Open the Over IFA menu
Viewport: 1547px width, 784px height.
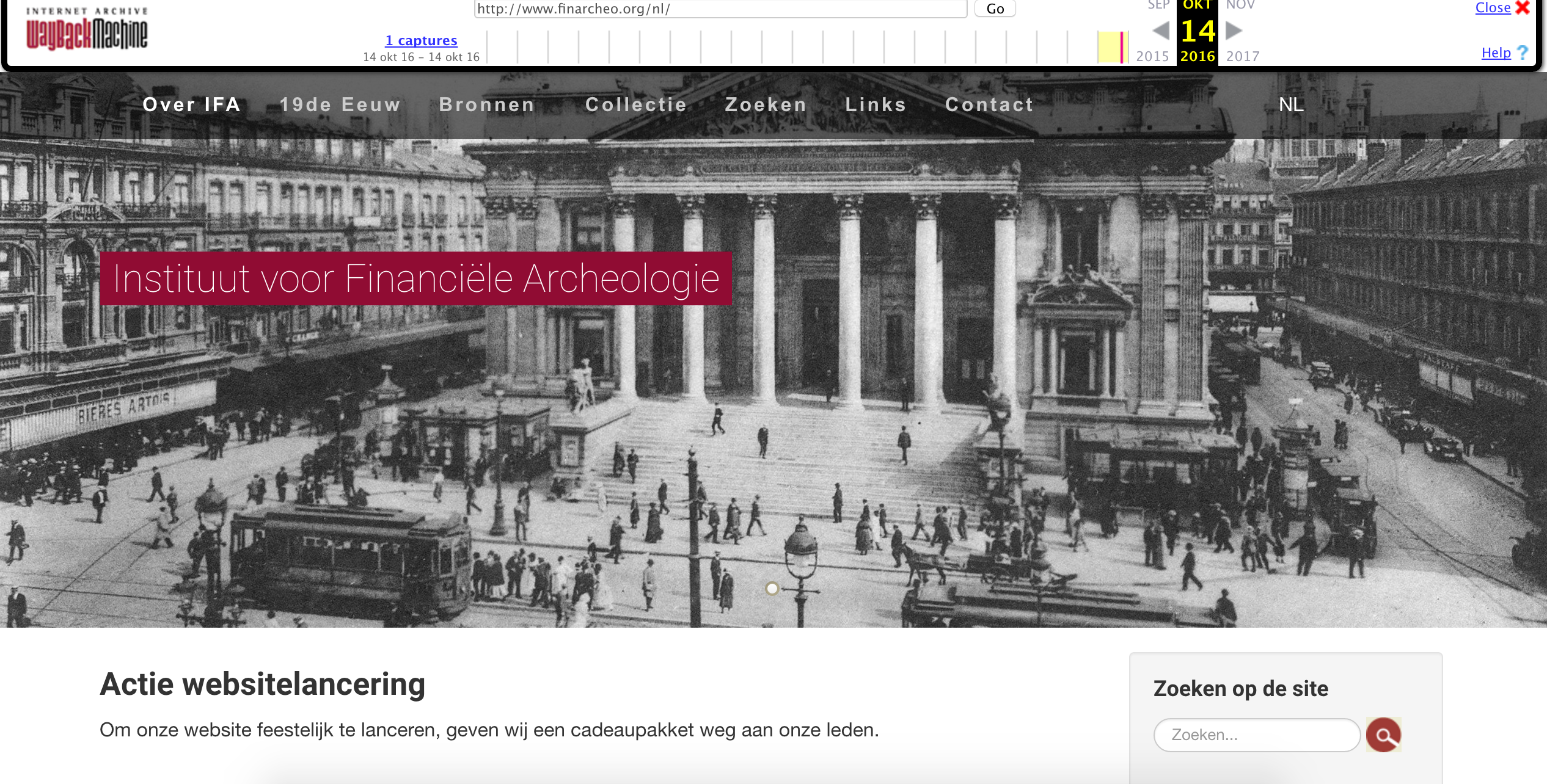191,104
